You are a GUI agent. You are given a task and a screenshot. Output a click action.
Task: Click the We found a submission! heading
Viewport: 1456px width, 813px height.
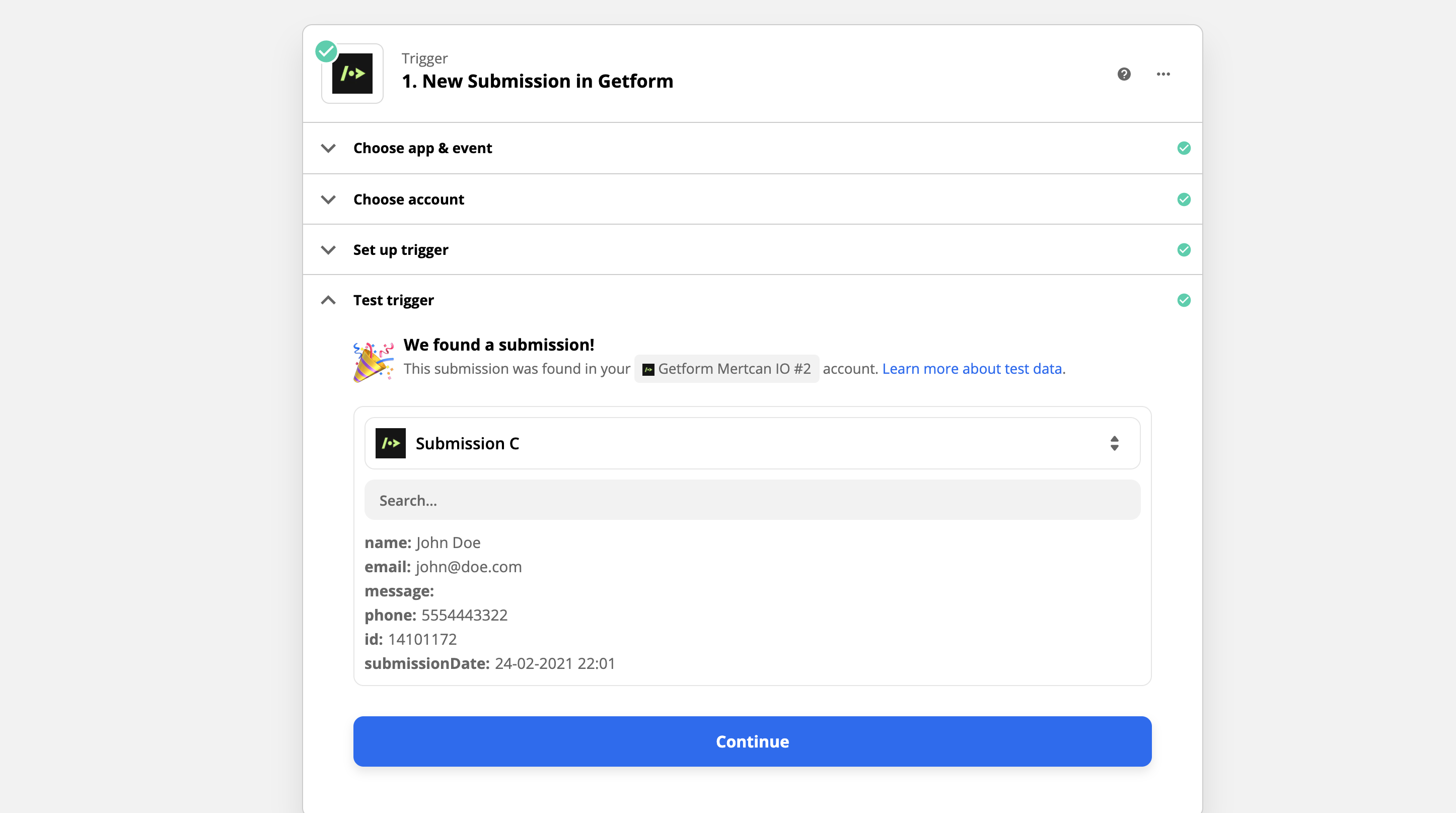click(x=499, y=345)
